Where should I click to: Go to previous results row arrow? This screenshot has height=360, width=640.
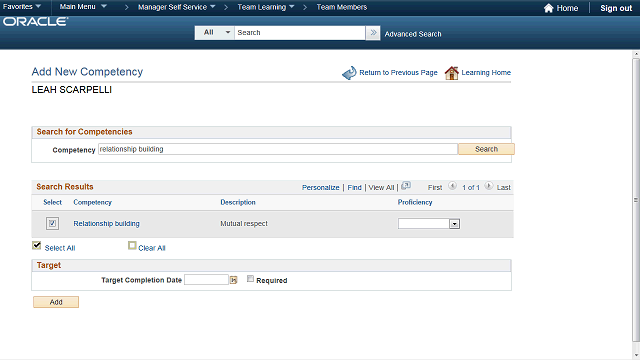(x=452, y=186)
